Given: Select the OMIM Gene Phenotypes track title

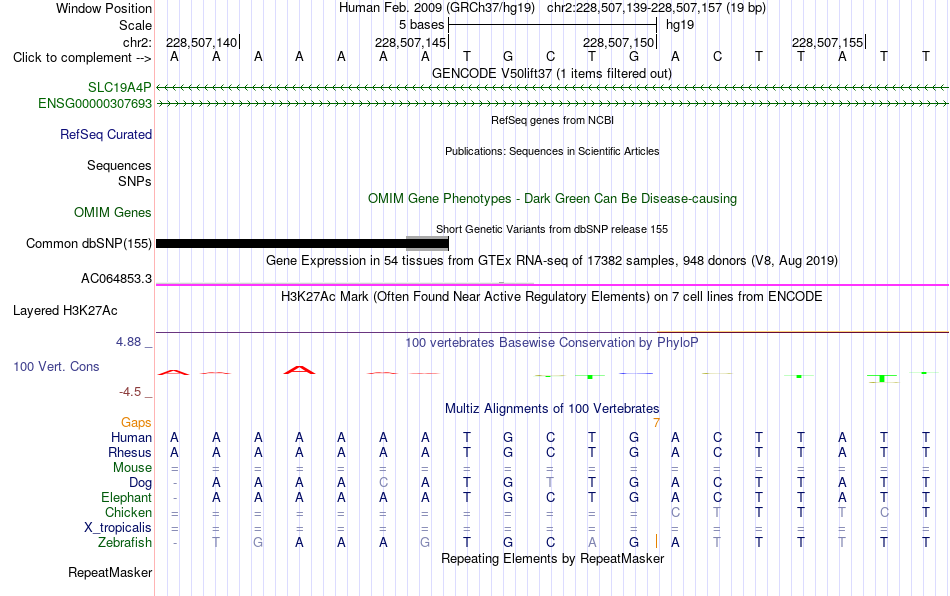Looking at the screenshot, I should coord(552,199).
